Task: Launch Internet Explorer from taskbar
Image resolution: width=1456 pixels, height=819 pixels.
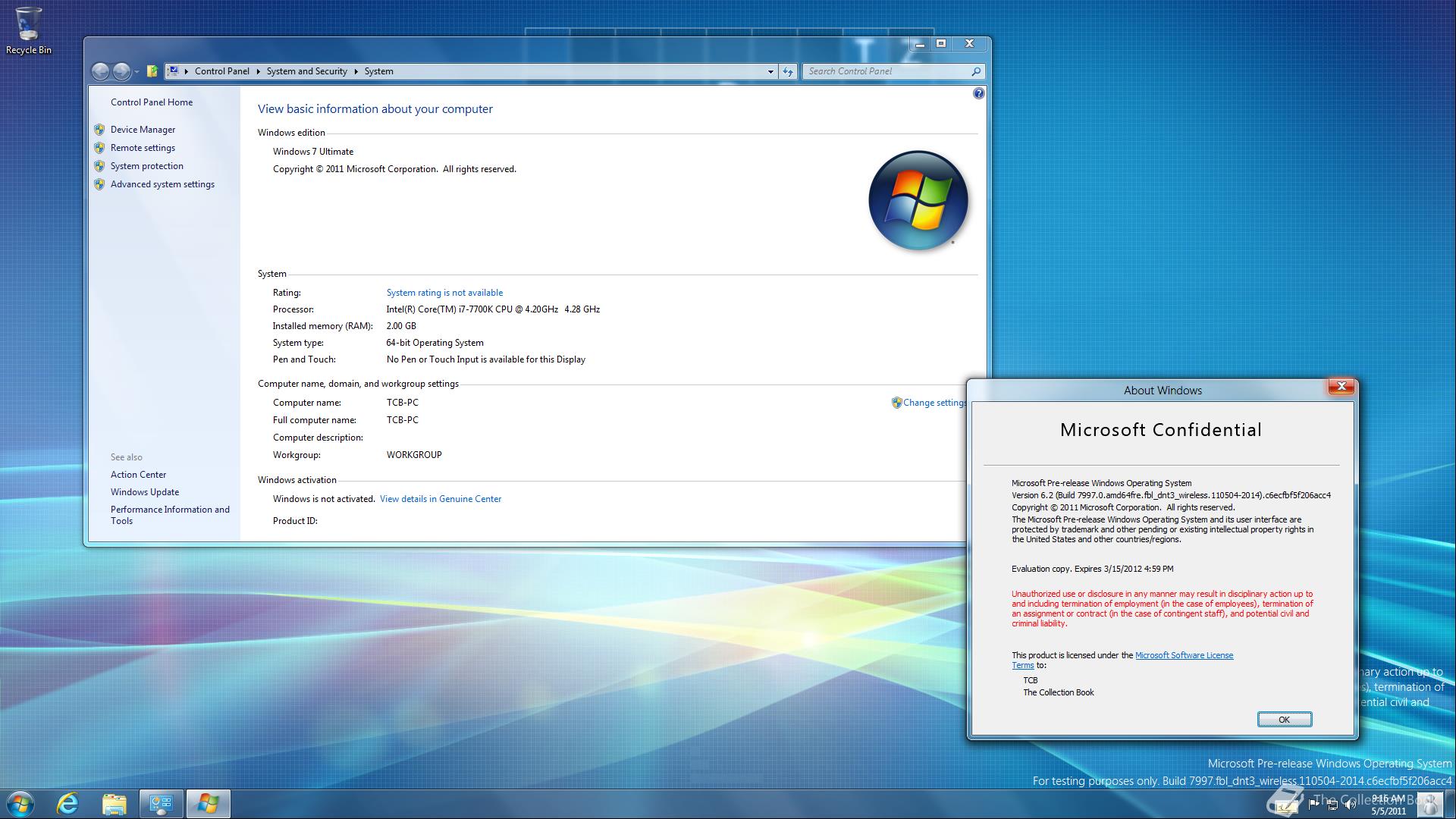Action: coord(68,804)
